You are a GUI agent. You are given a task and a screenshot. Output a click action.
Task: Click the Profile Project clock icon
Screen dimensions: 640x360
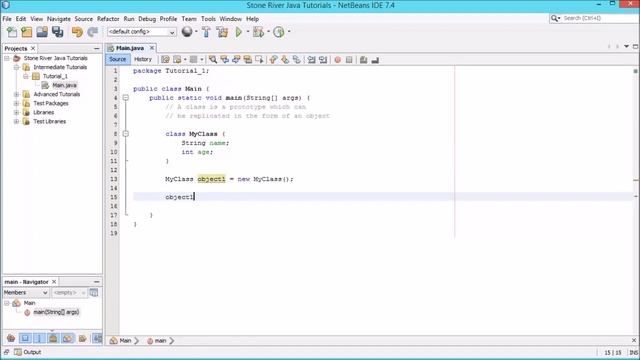pyautogui.click(x=279, y=32)
